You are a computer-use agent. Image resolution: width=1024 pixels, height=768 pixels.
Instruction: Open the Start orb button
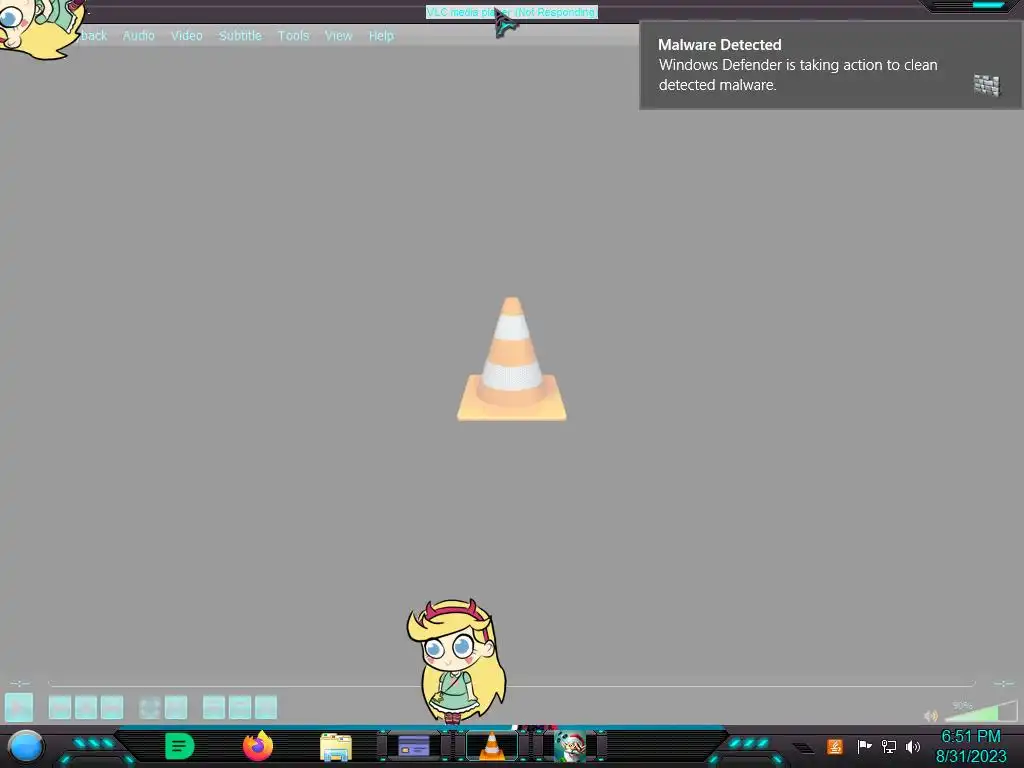pos(25,747)
